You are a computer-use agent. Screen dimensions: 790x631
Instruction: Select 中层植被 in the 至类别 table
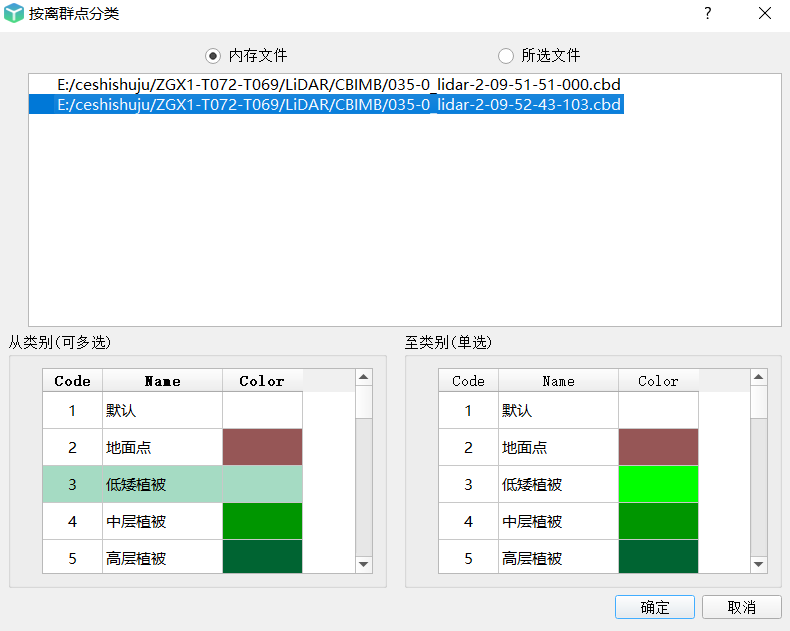pos(558,521)
